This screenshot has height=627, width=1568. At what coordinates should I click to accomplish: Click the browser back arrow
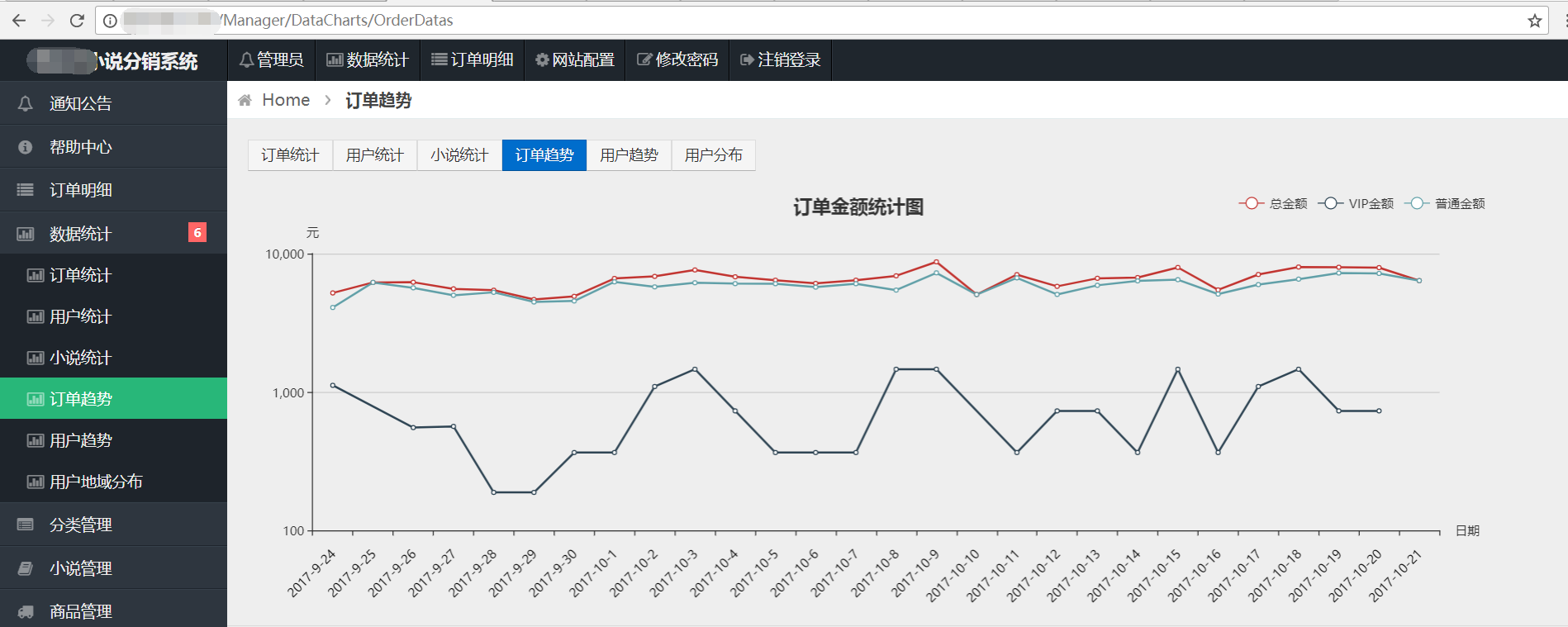(x=18, y=21)
